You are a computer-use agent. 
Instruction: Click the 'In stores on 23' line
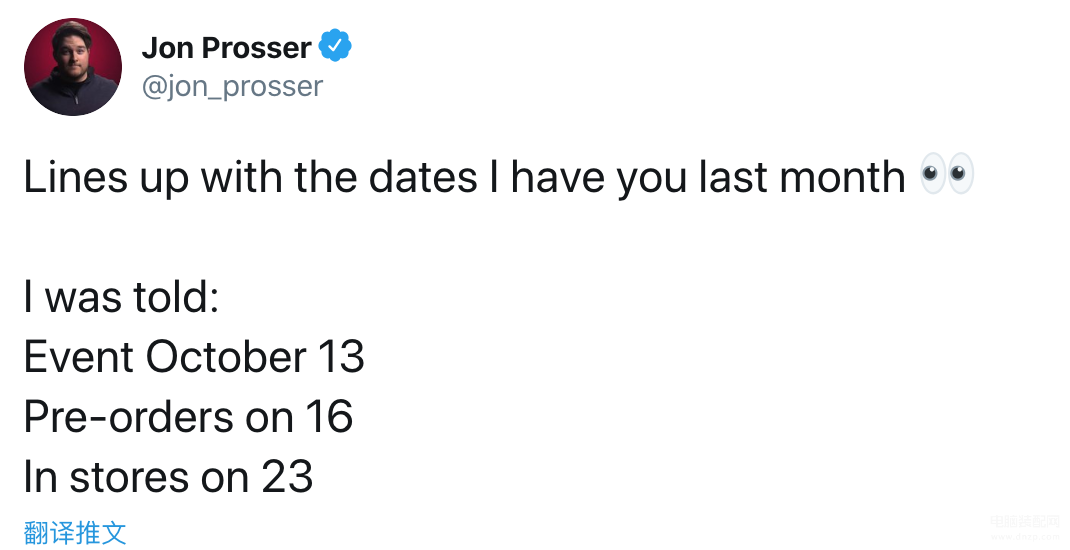click(169, 476)
